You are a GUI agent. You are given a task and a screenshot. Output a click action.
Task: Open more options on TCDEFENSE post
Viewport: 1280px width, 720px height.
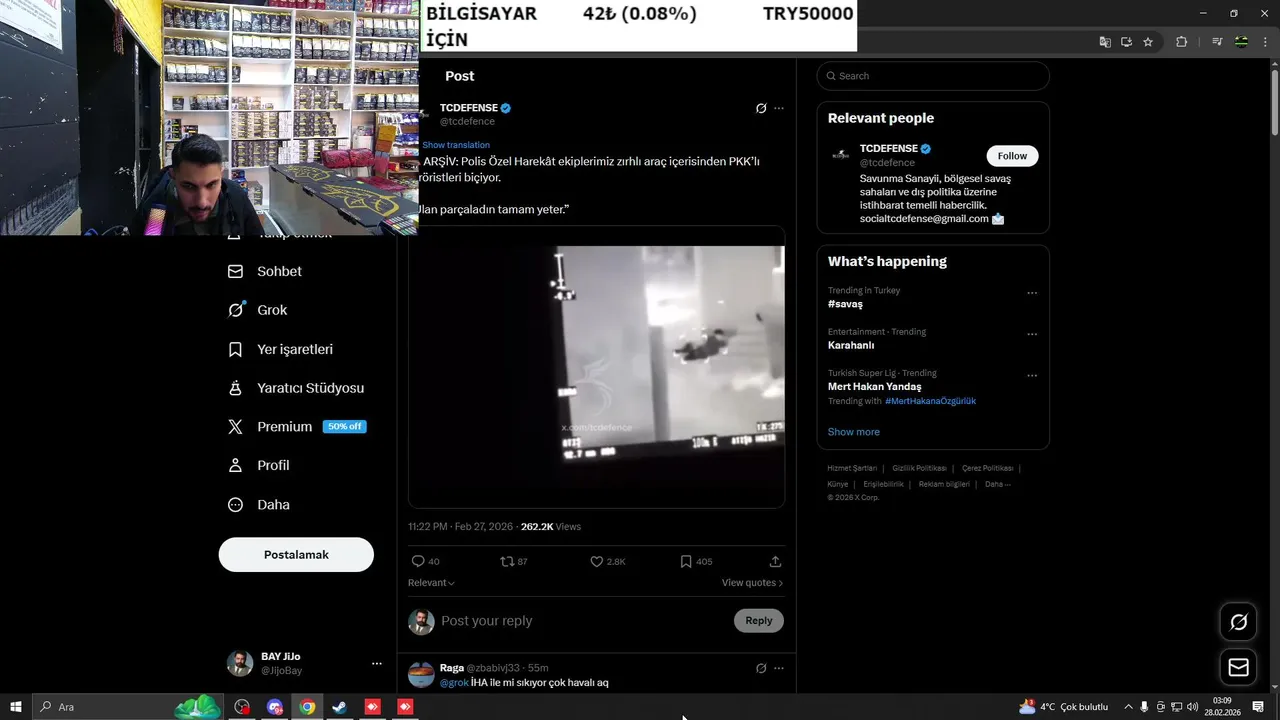pyautogui.click(x=779, y=108)
